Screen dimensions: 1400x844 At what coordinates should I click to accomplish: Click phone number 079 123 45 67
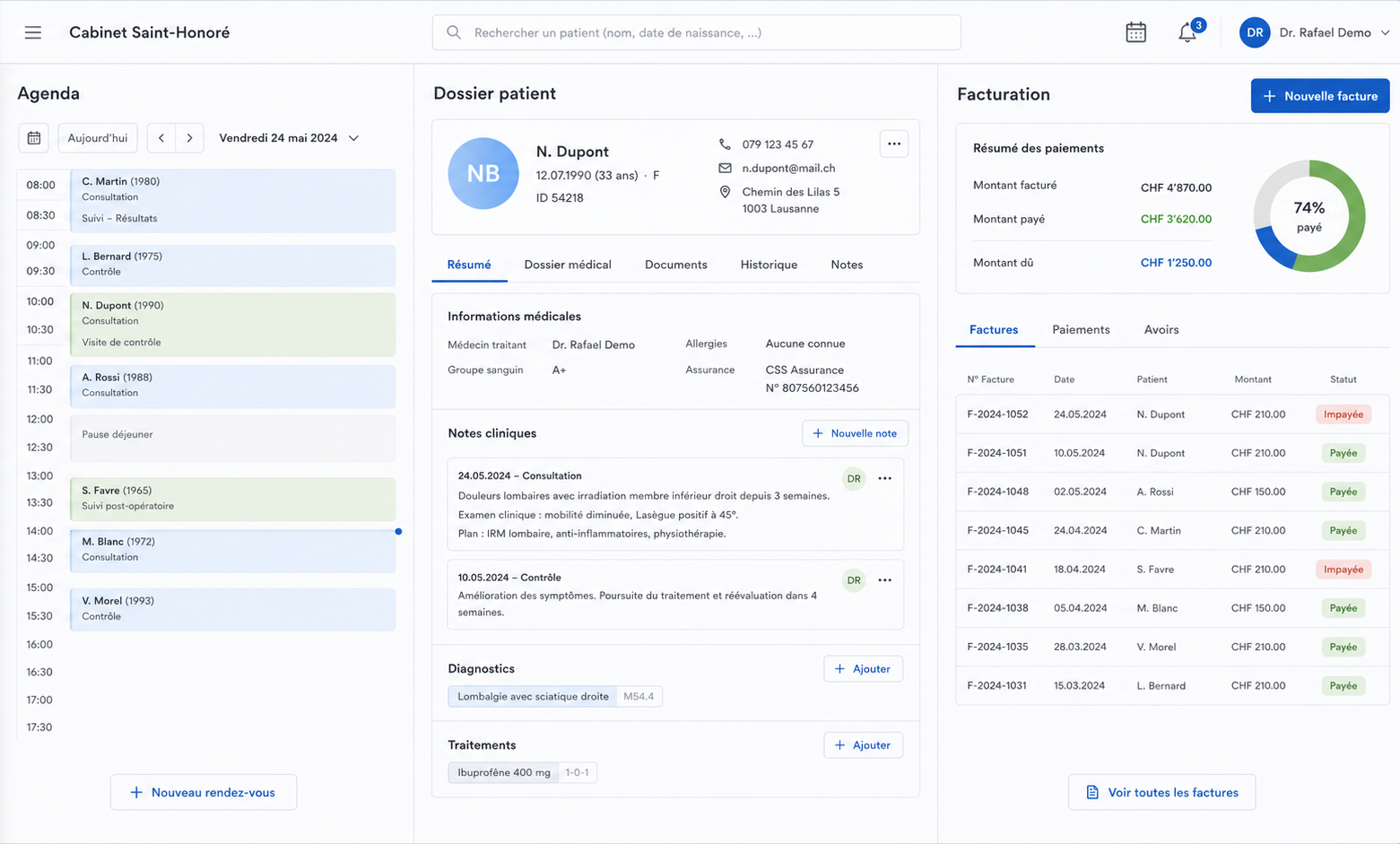778,144
